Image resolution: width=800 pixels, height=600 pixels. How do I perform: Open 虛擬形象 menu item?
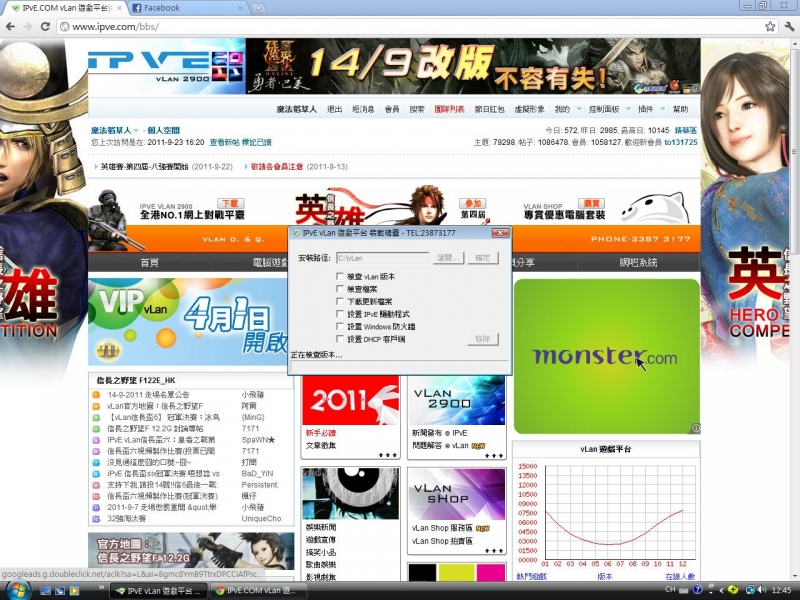click(529, 109)
